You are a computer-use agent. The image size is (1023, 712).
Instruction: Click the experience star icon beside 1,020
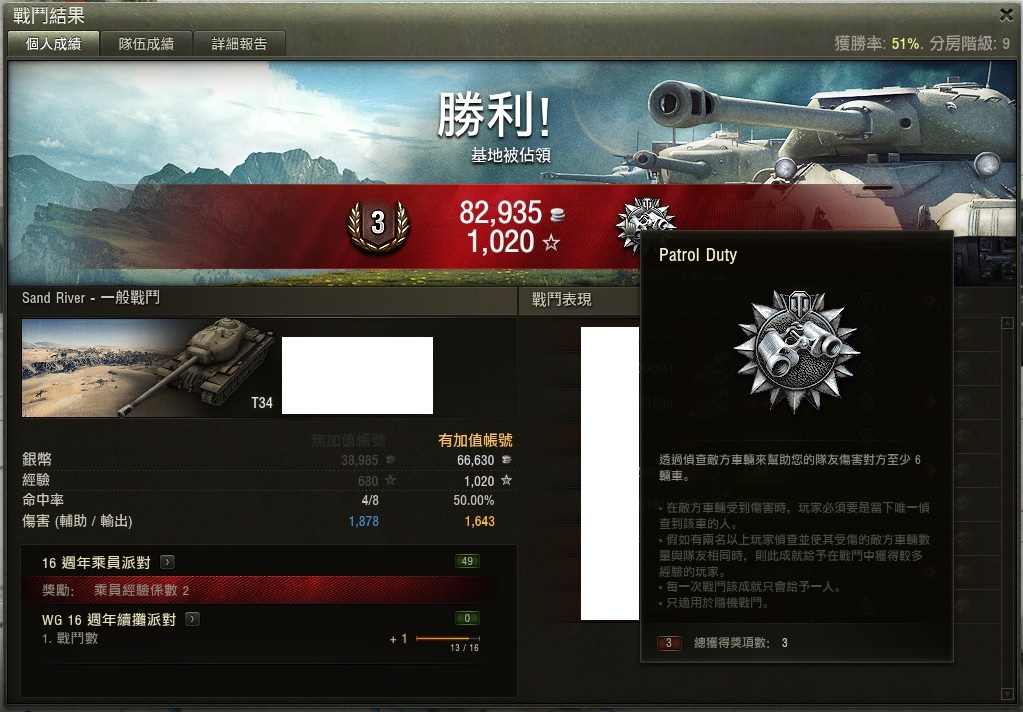tap(551, 243)
